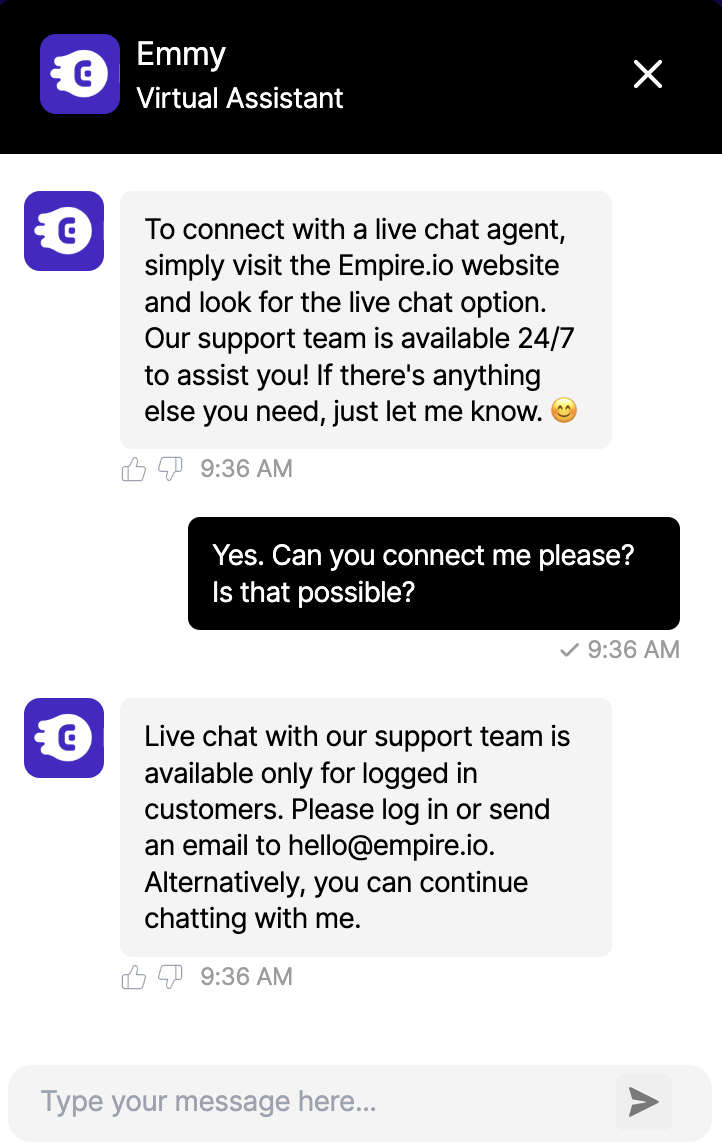Click the 'To connect with a live chat agent' message
Image resolution: width=722 pixels, height=1144 pixels.
(x=365, y=320)
